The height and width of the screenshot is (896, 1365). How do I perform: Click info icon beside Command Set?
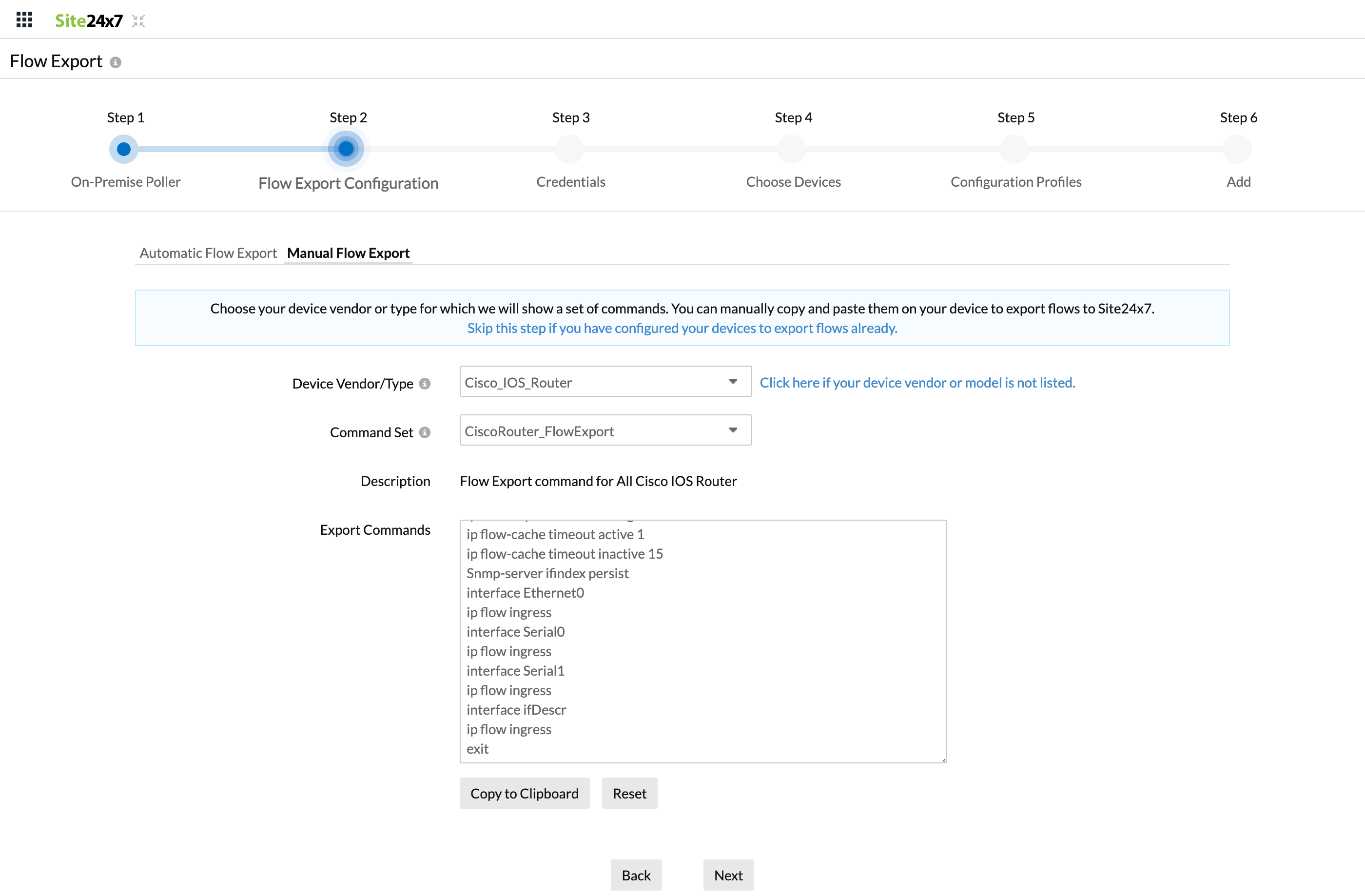point(425,432)
